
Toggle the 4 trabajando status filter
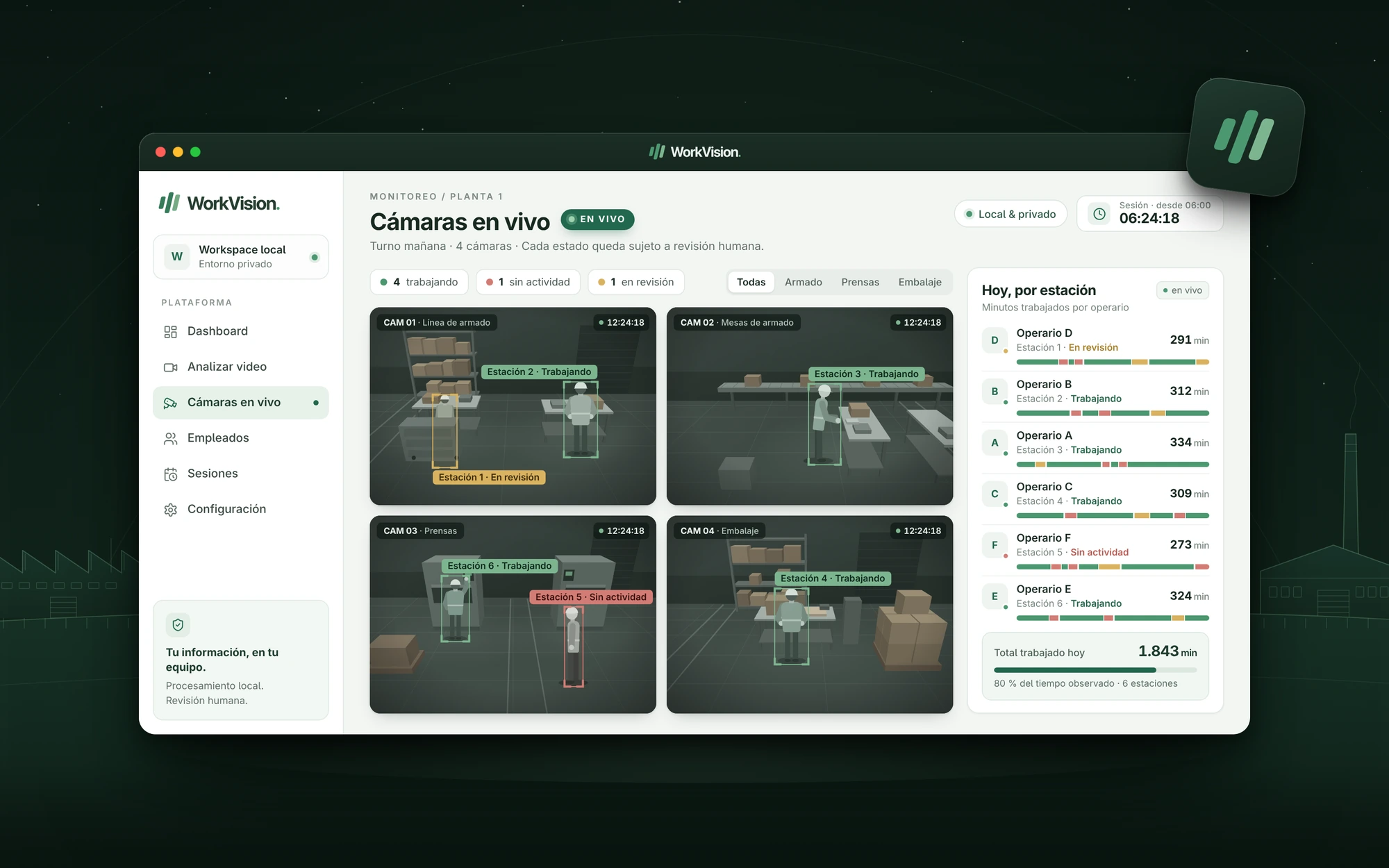(x=419, y=282)
